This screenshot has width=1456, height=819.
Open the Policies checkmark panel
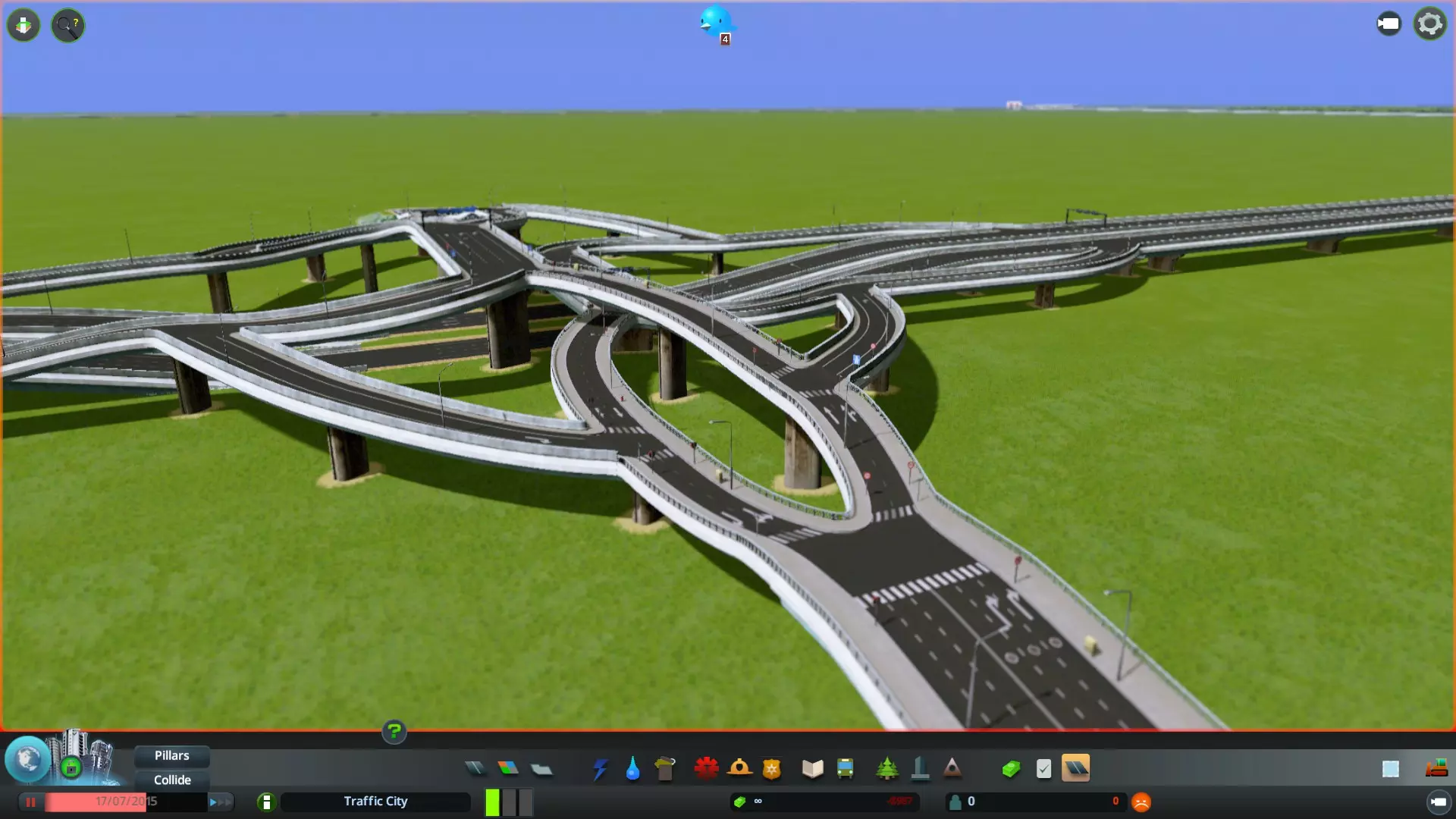point(1043,769)
